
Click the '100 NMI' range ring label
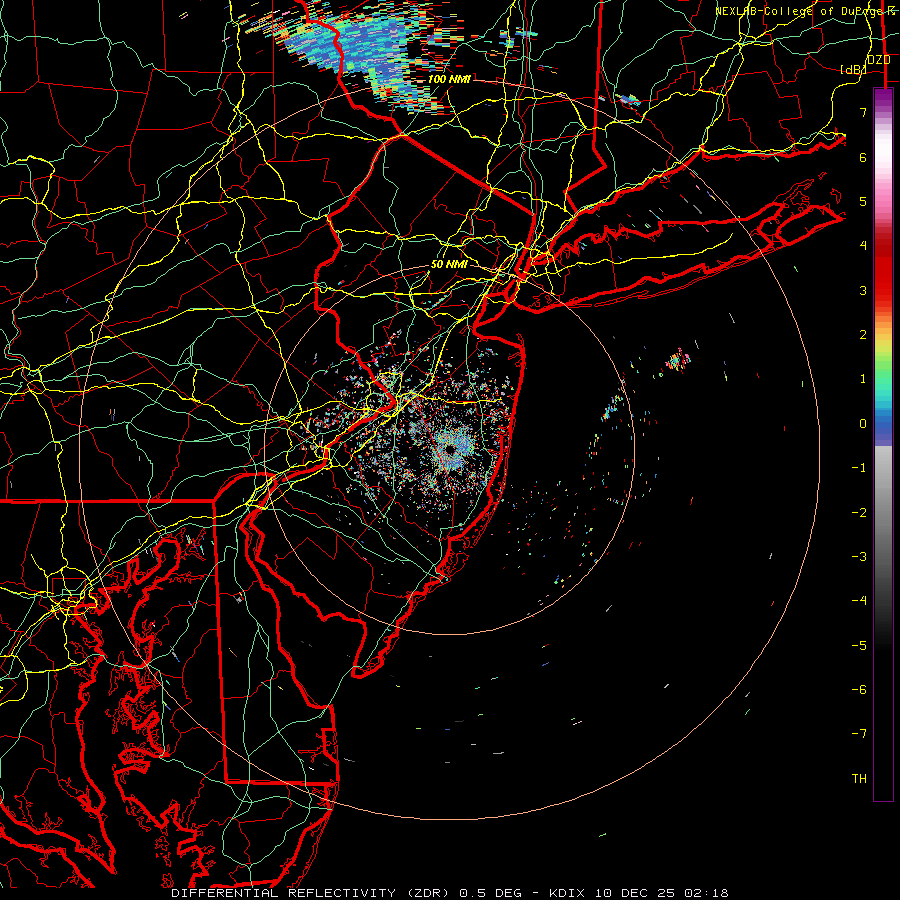(449, 79)
